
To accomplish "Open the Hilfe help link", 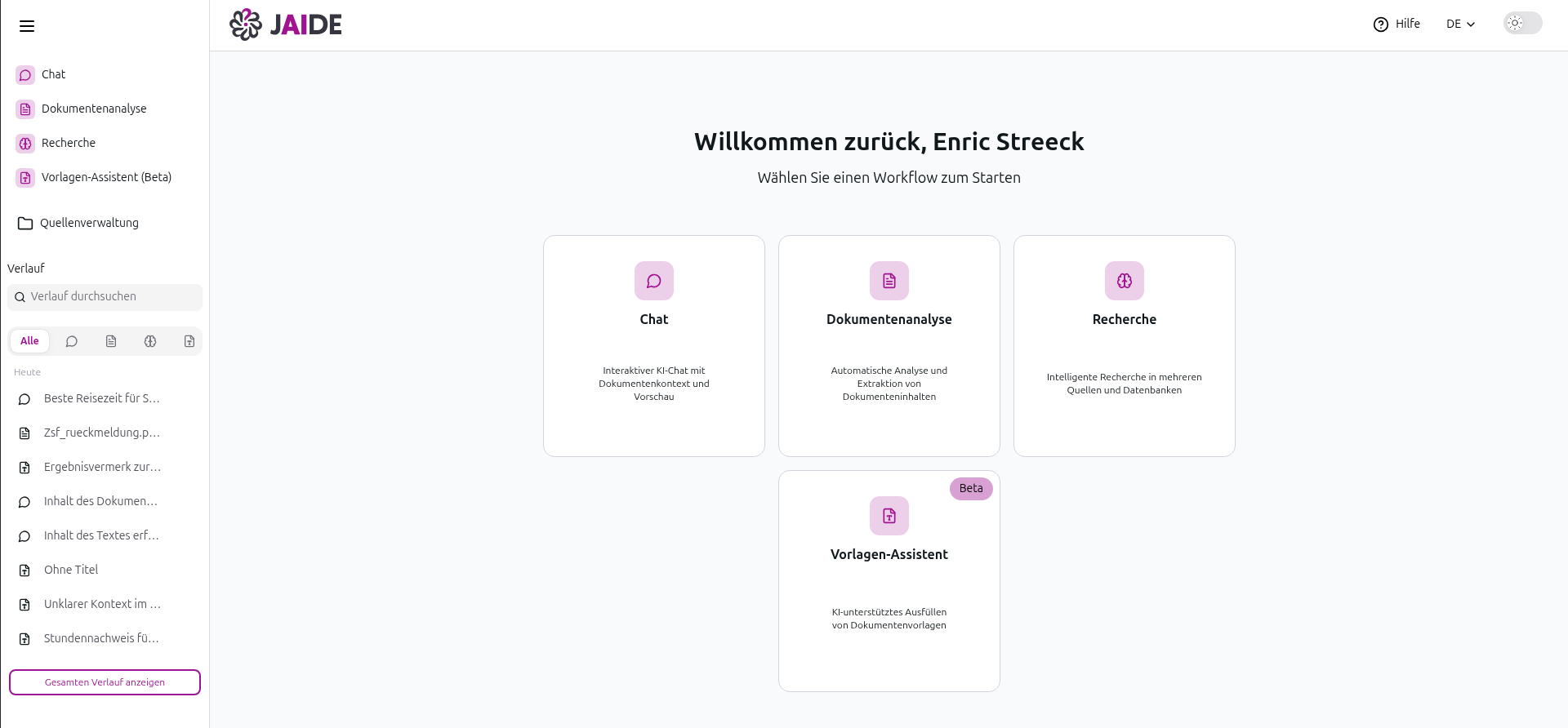I will coord(1396,24).
